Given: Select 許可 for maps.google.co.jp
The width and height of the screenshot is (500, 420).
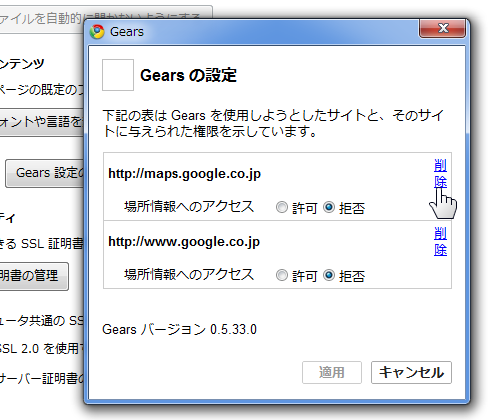Looking at the screenshot, I should pyautogui.click(x=282, y=207).
